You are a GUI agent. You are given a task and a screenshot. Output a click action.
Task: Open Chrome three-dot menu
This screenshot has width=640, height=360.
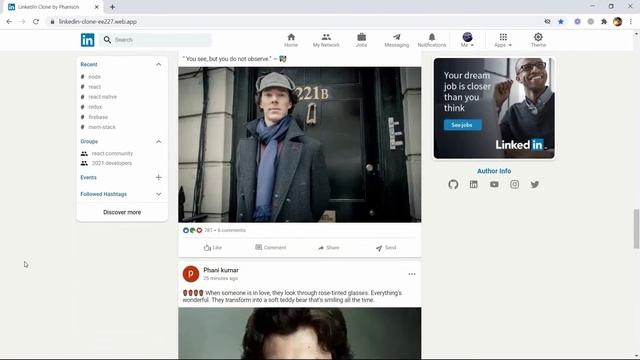pos(631,22)
